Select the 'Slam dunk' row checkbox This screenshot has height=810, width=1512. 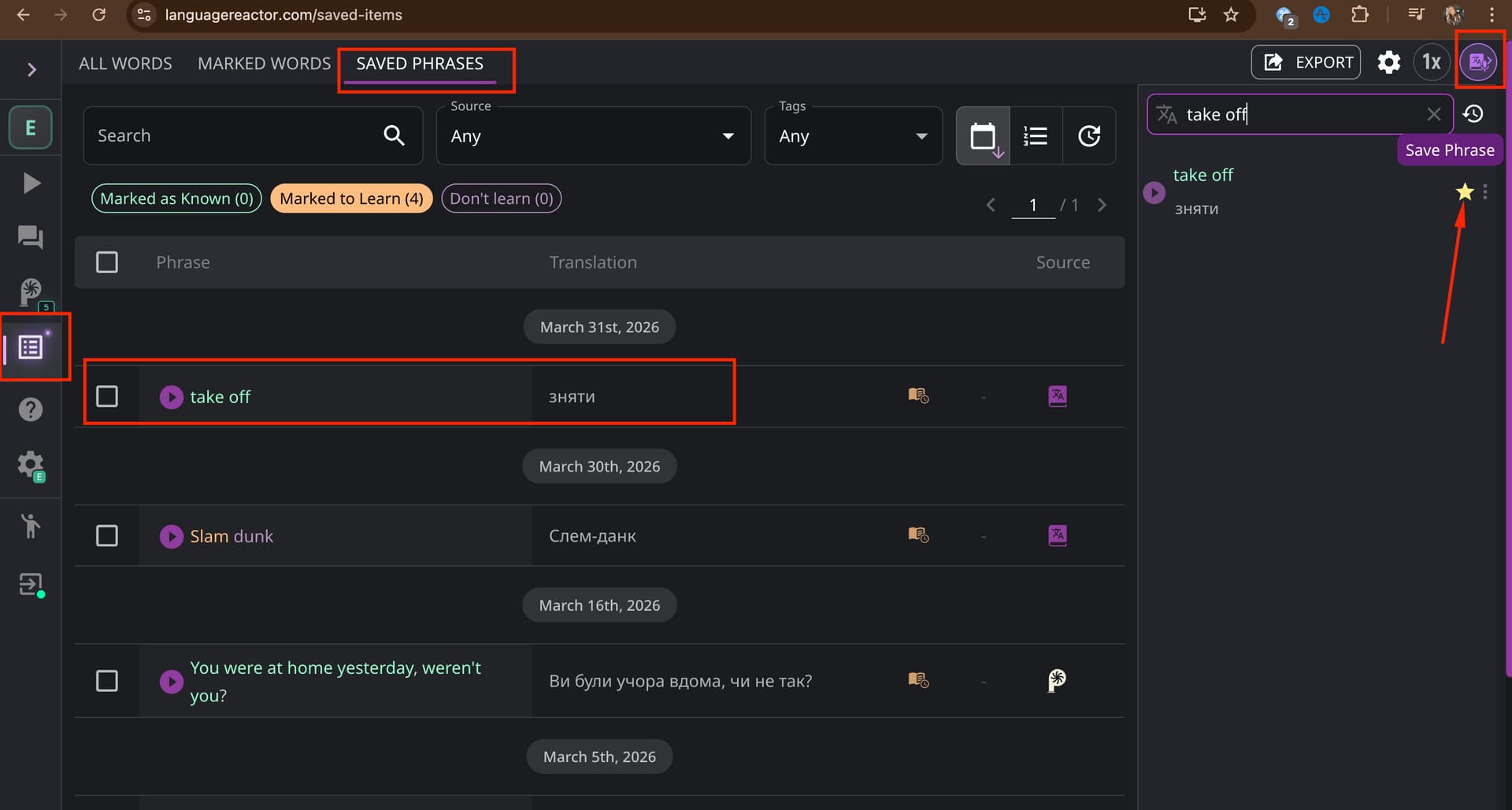[107, 536]
